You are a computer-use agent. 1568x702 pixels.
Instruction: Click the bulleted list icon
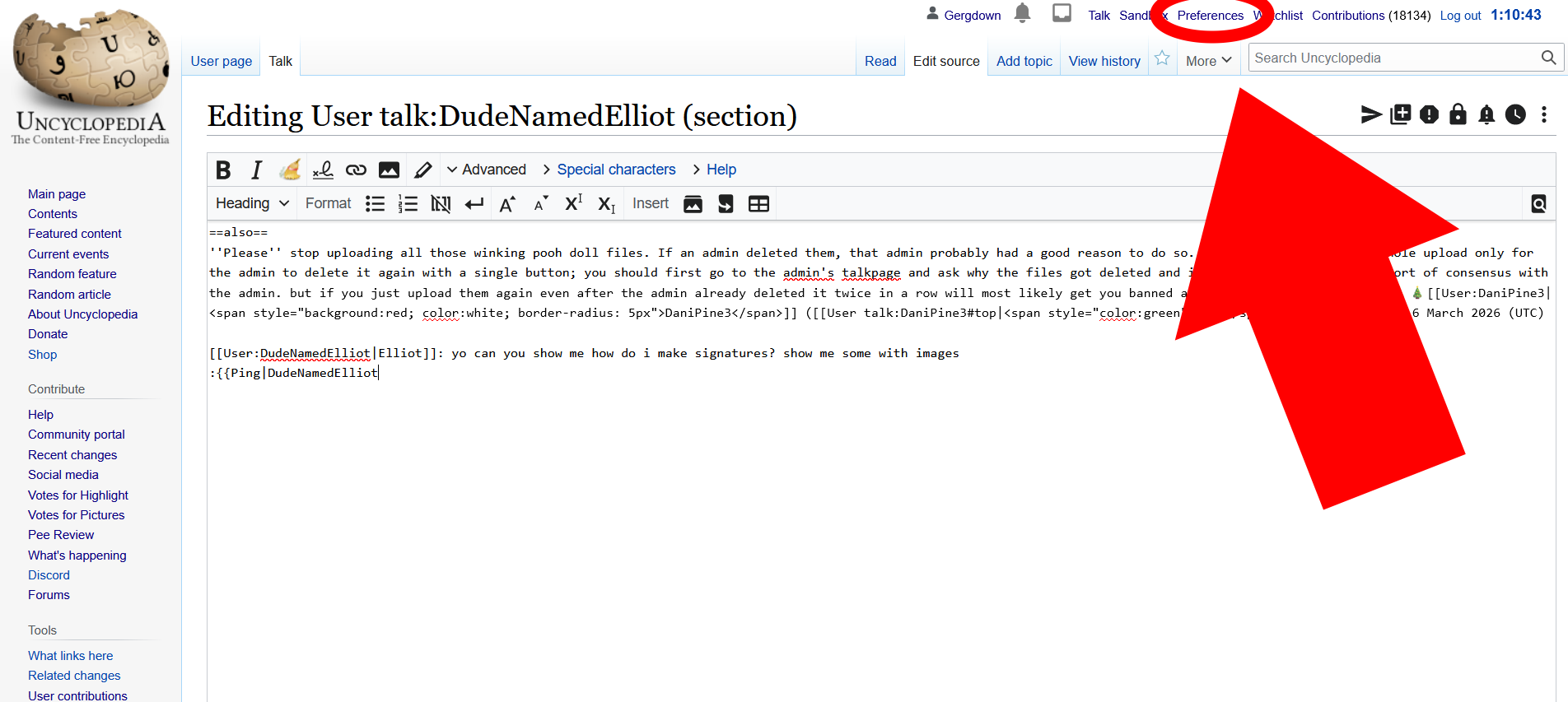(375, 204)
